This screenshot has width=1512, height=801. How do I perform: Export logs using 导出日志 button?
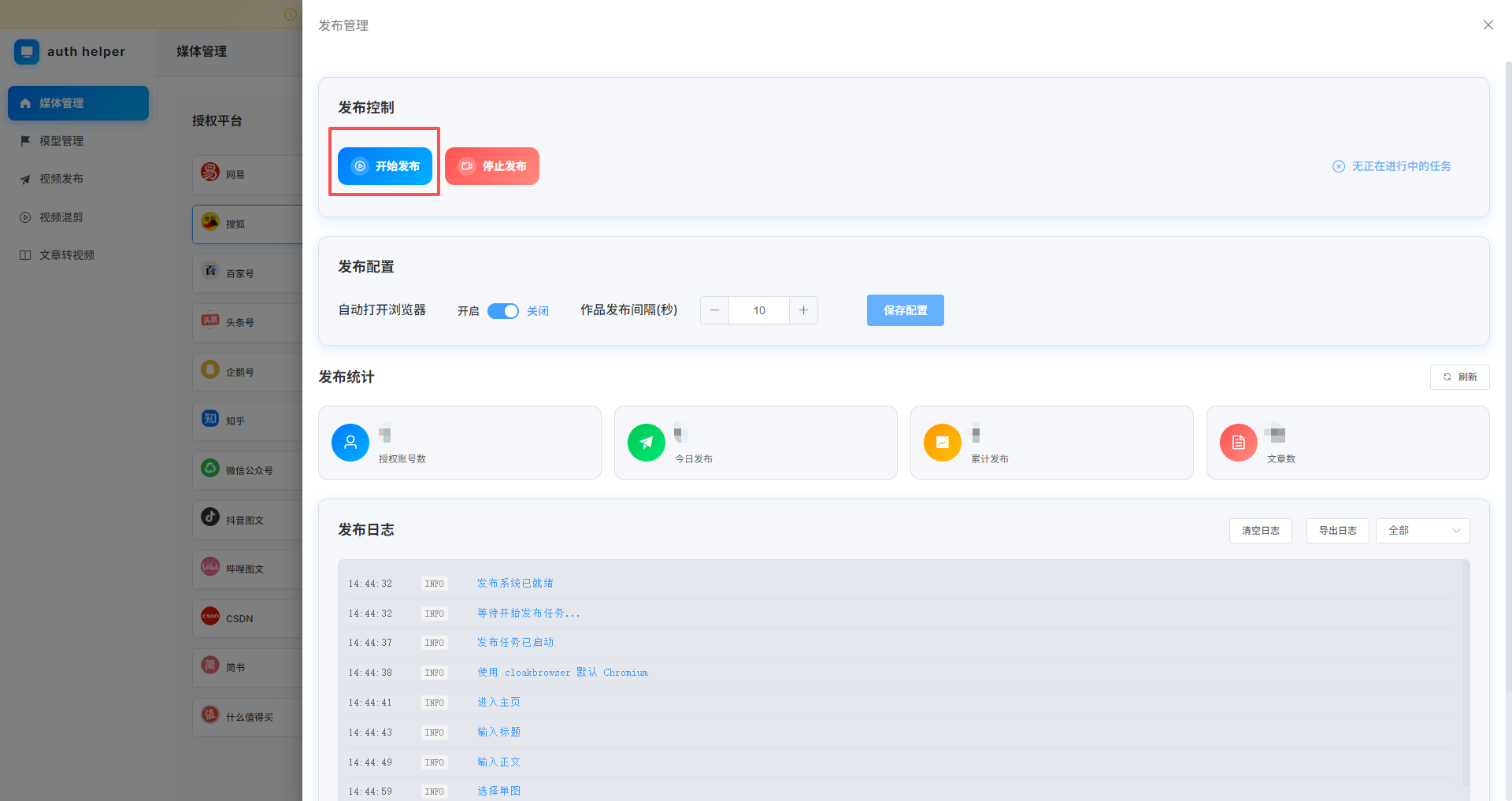[x=1338, y=531]
